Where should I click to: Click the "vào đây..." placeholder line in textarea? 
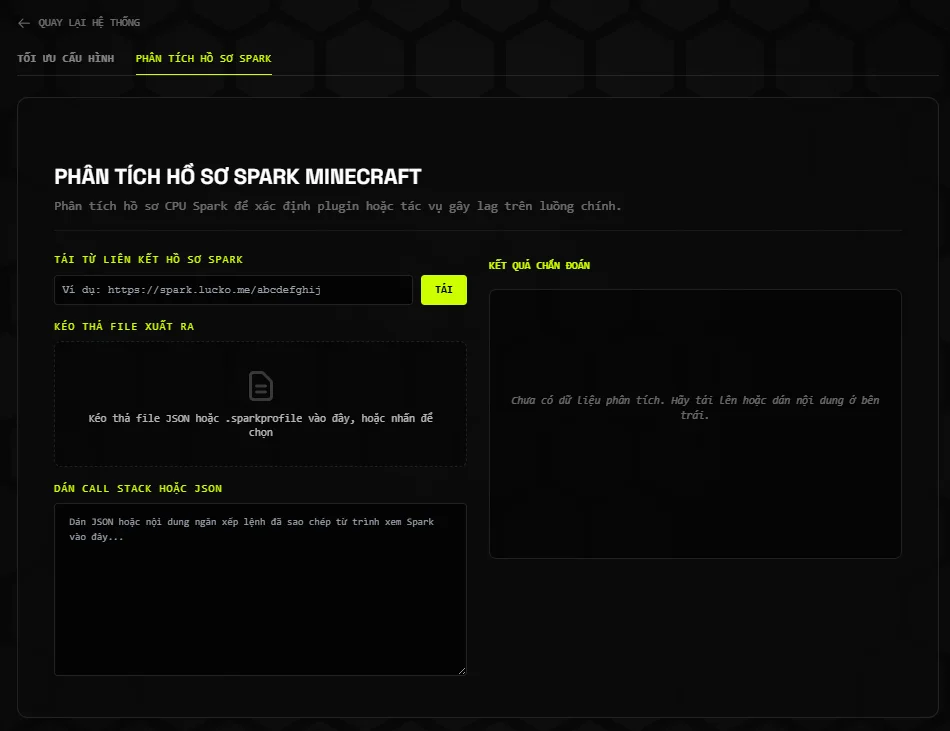(96, 537)
